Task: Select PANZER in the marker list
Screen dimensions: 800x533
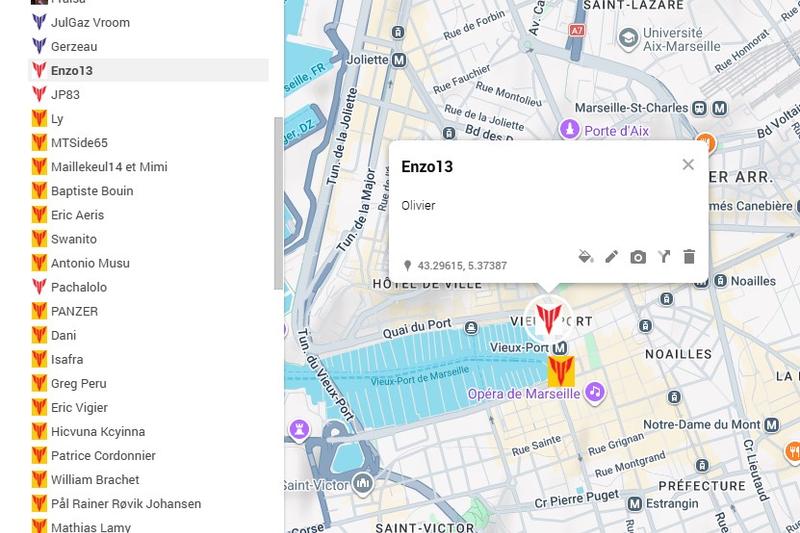Action: 148,311
